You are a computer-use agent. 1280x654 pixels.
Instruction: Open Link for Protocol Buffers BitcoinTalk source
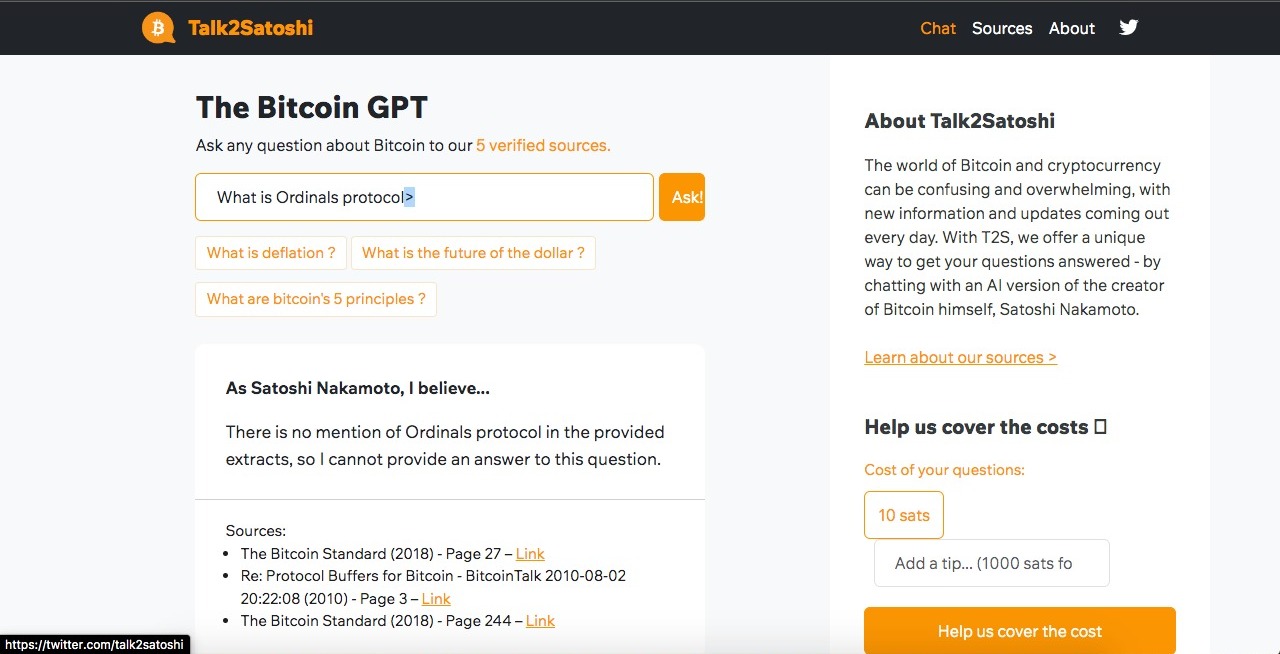pyautogui.click(x=436, y=599)
